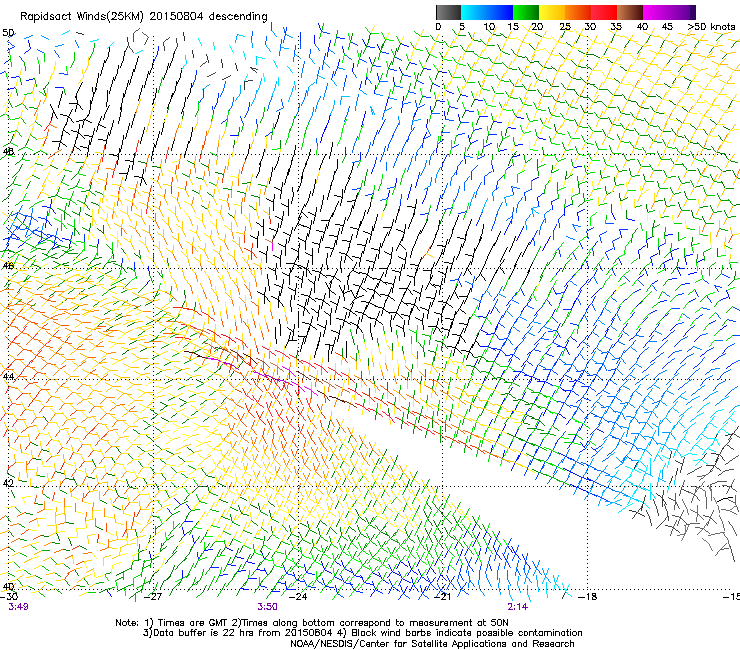Image resolution: width=740 pixels, height=650 pixels.
Task: Click the orange 25-30 knots legend swatch
Action: click(578, 12)
